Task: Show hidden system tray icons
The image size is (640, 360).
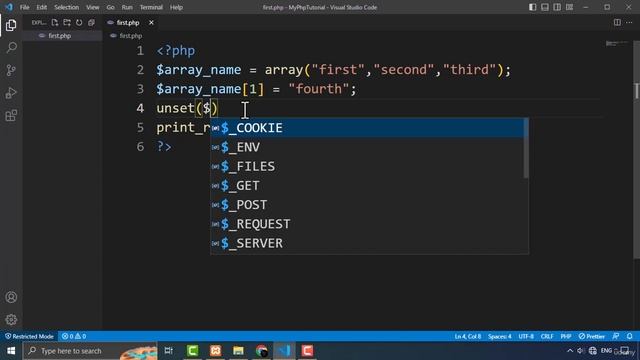Action: click(570, 351)
